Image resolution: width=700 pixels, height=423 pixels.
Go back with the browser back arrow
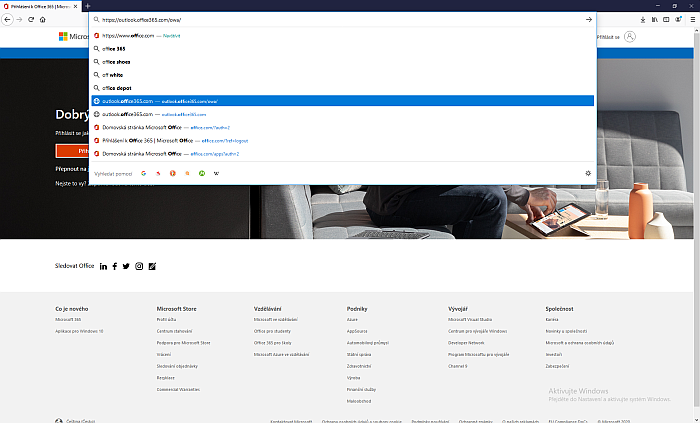point(7,20)
